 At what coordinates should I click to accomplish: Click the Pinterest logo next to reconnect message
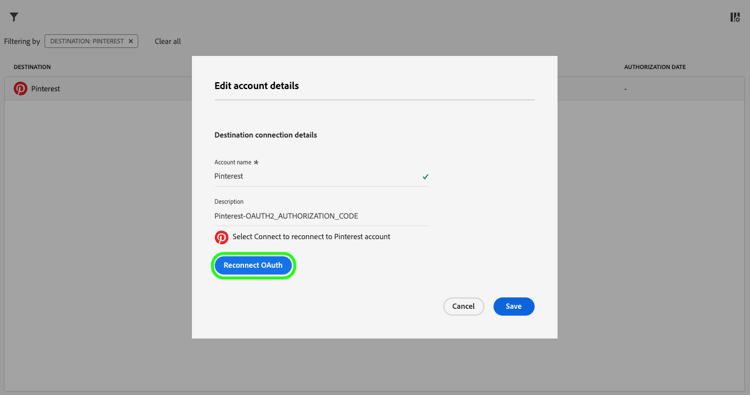coord(221,237)
